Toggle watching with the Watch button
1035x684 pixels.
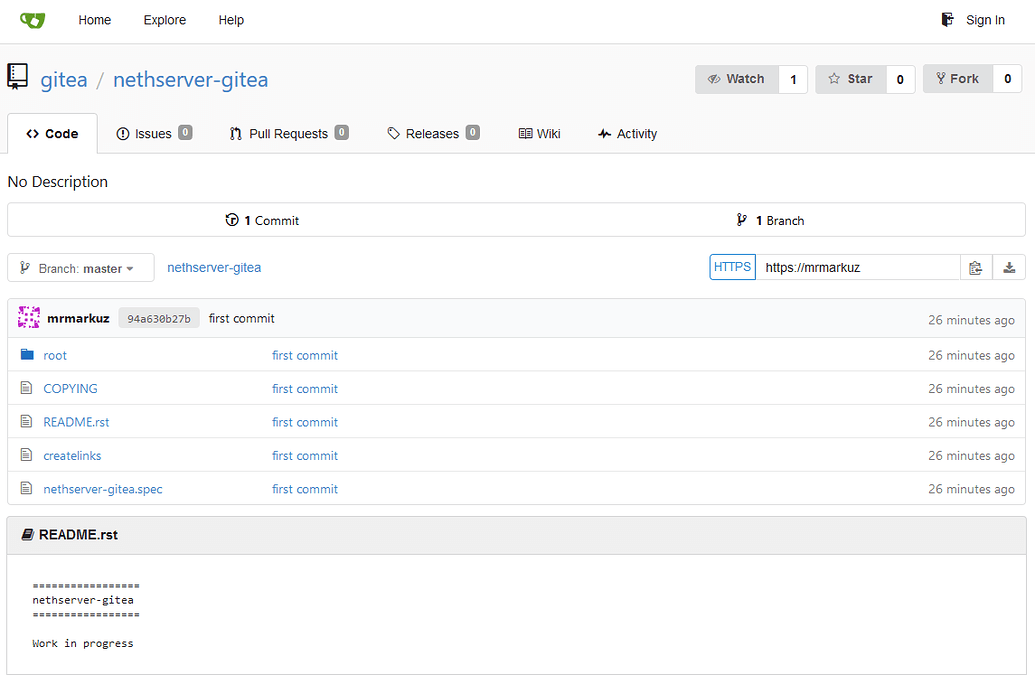741,78
